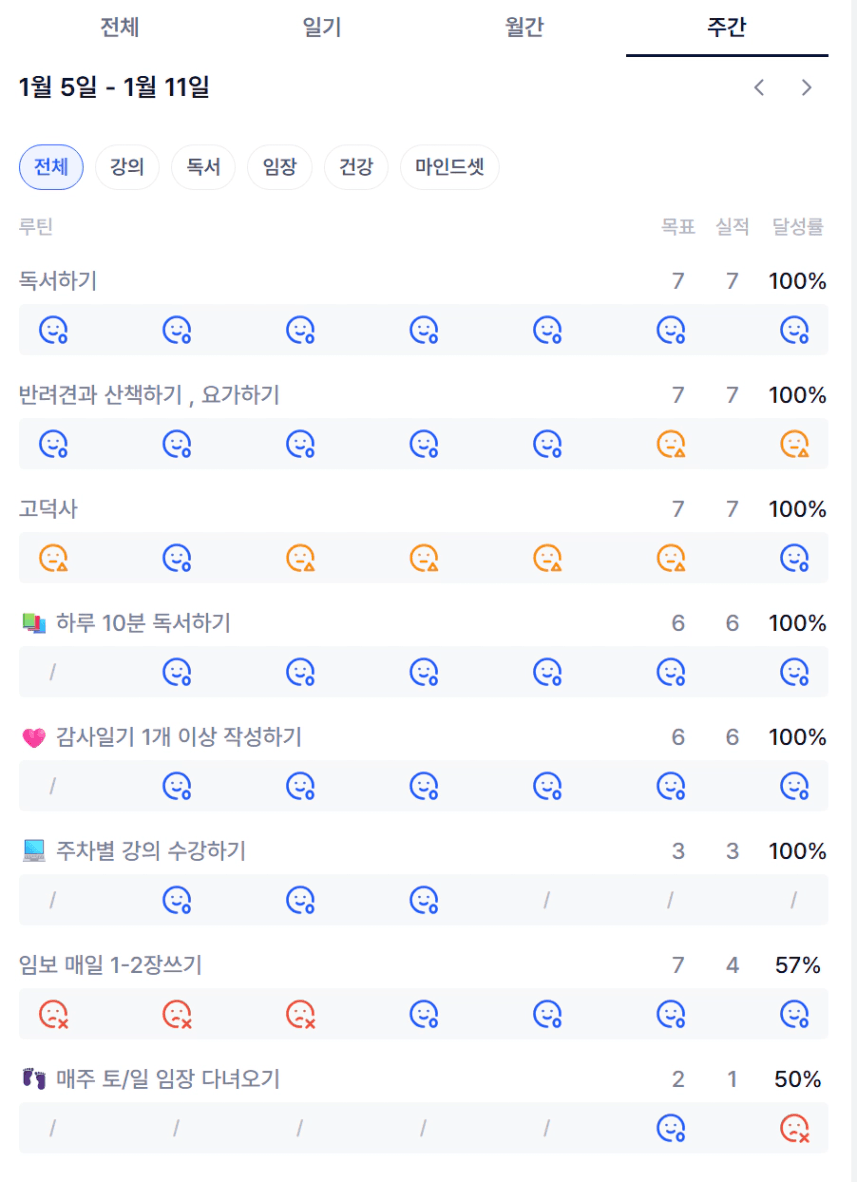Go to next week with right chevron
Image resolution: width=857 pixels, height=1182 pixels.
[x=806, y=88]
